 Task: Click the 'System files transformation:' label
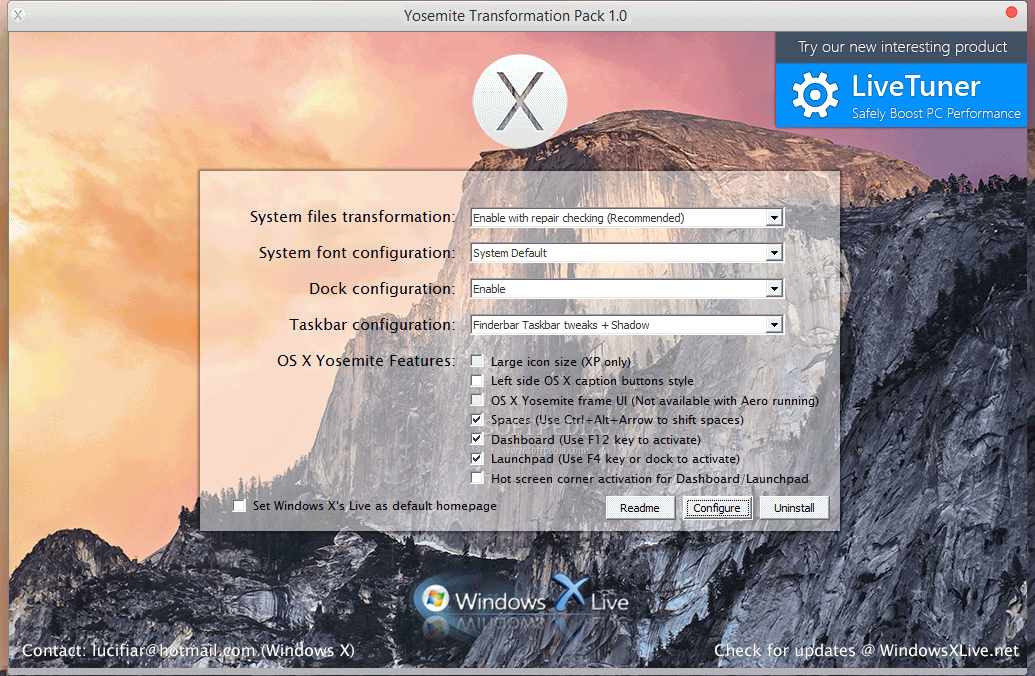coord(352,217)
